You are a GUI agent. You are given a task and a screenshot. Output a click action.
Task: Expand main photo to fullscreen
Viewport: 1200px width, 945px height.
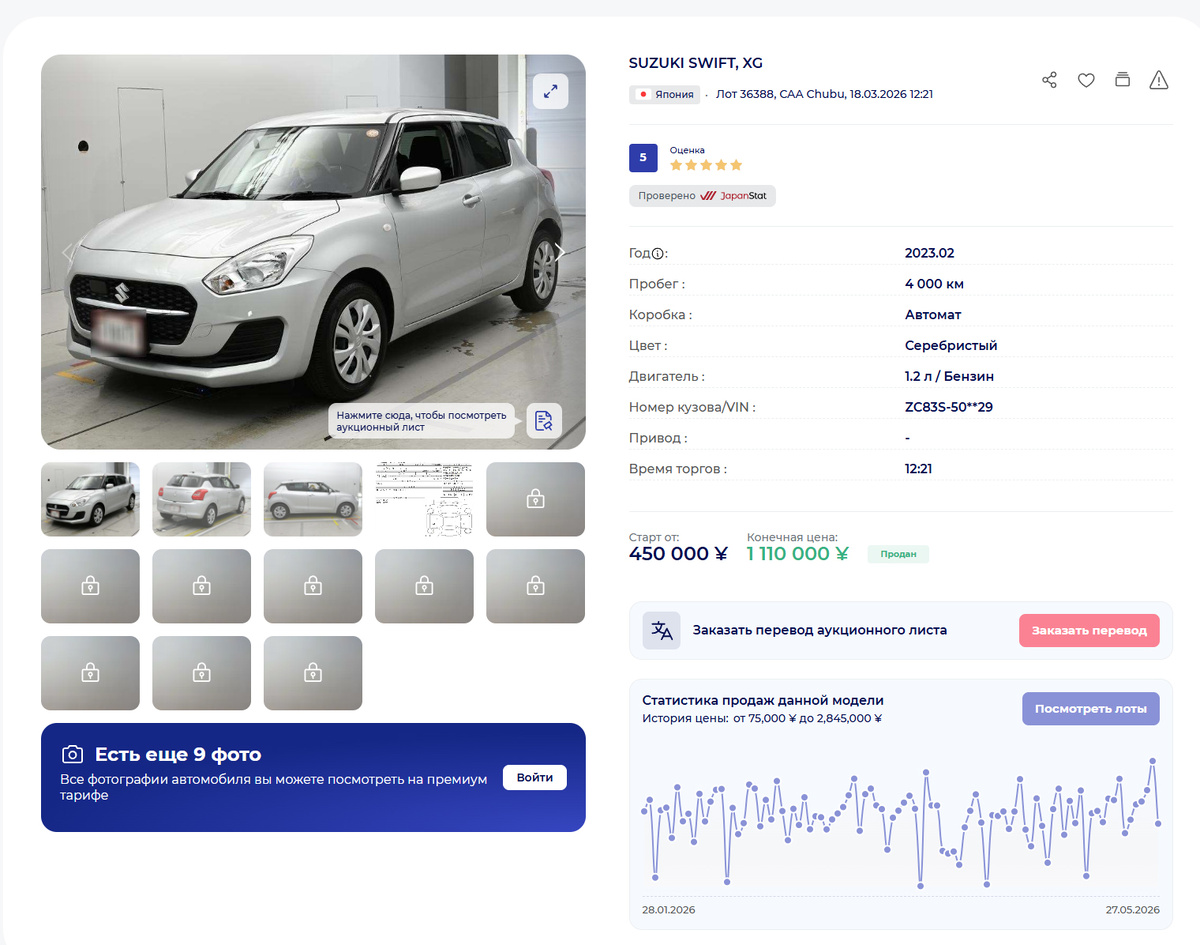550,91
